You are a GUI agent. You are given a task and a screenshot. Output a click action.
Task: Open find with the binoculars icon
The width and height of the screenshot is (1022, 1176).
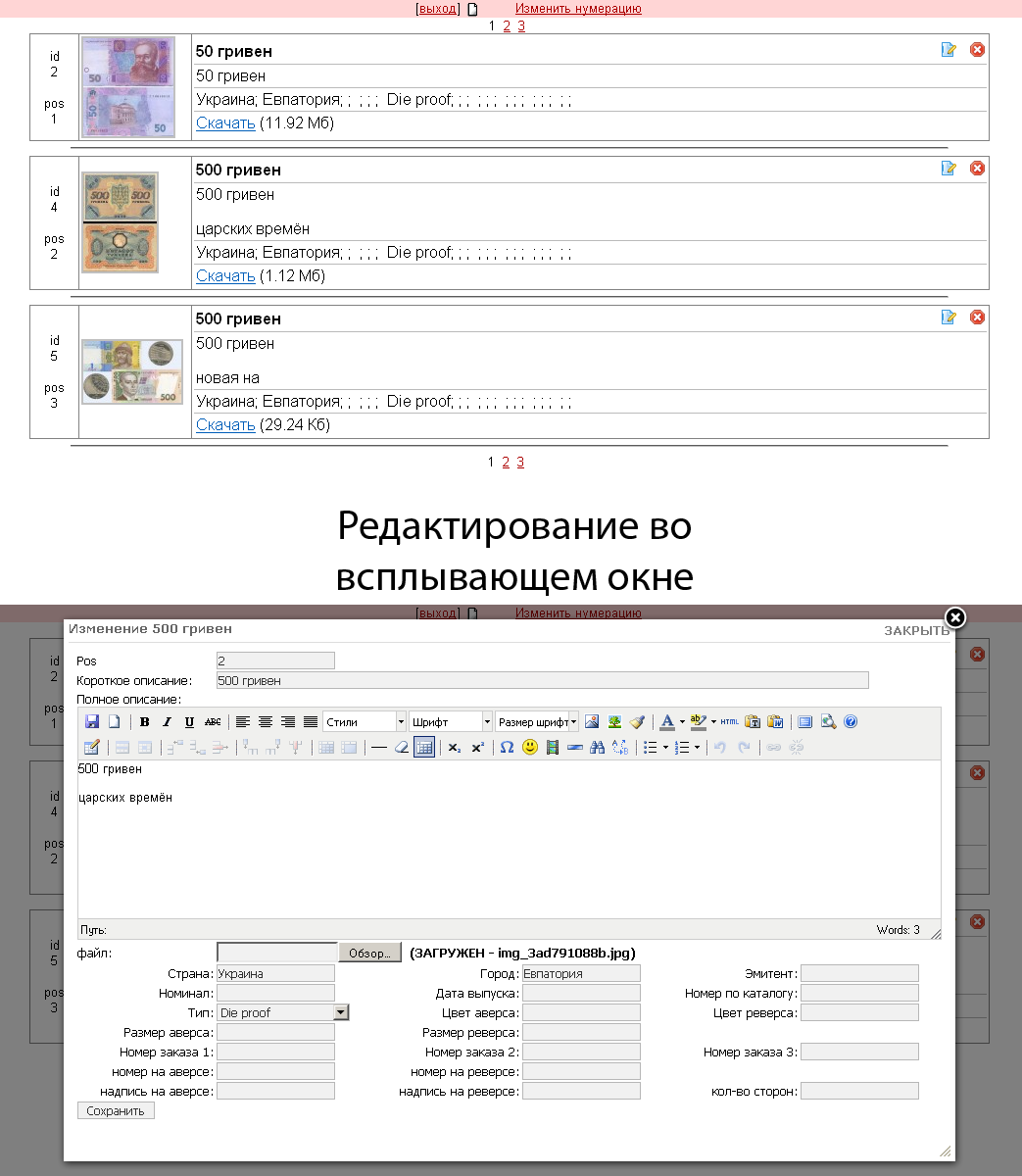[598, 748]
